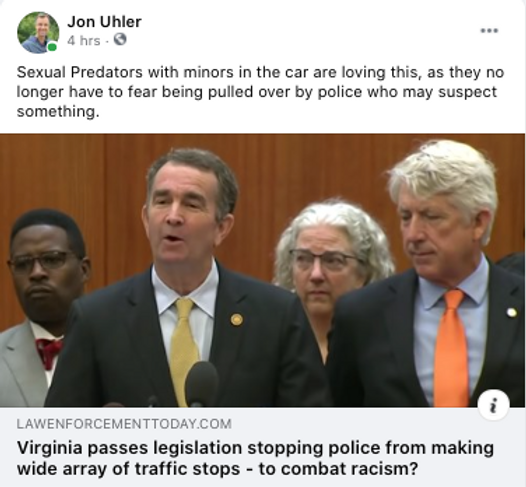Click the article preview photo
Screen dimensions: 526x487
tap(262, 270)
